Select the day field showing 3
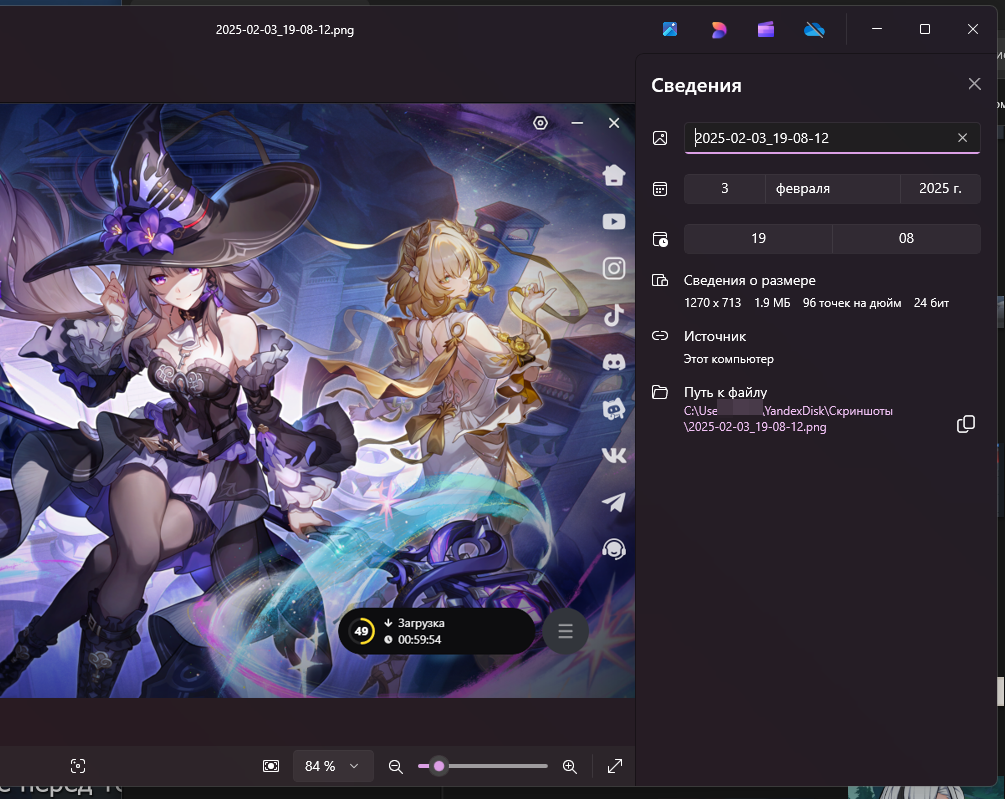The height and width of the screenshot is (799, 1005). [724, 188]
